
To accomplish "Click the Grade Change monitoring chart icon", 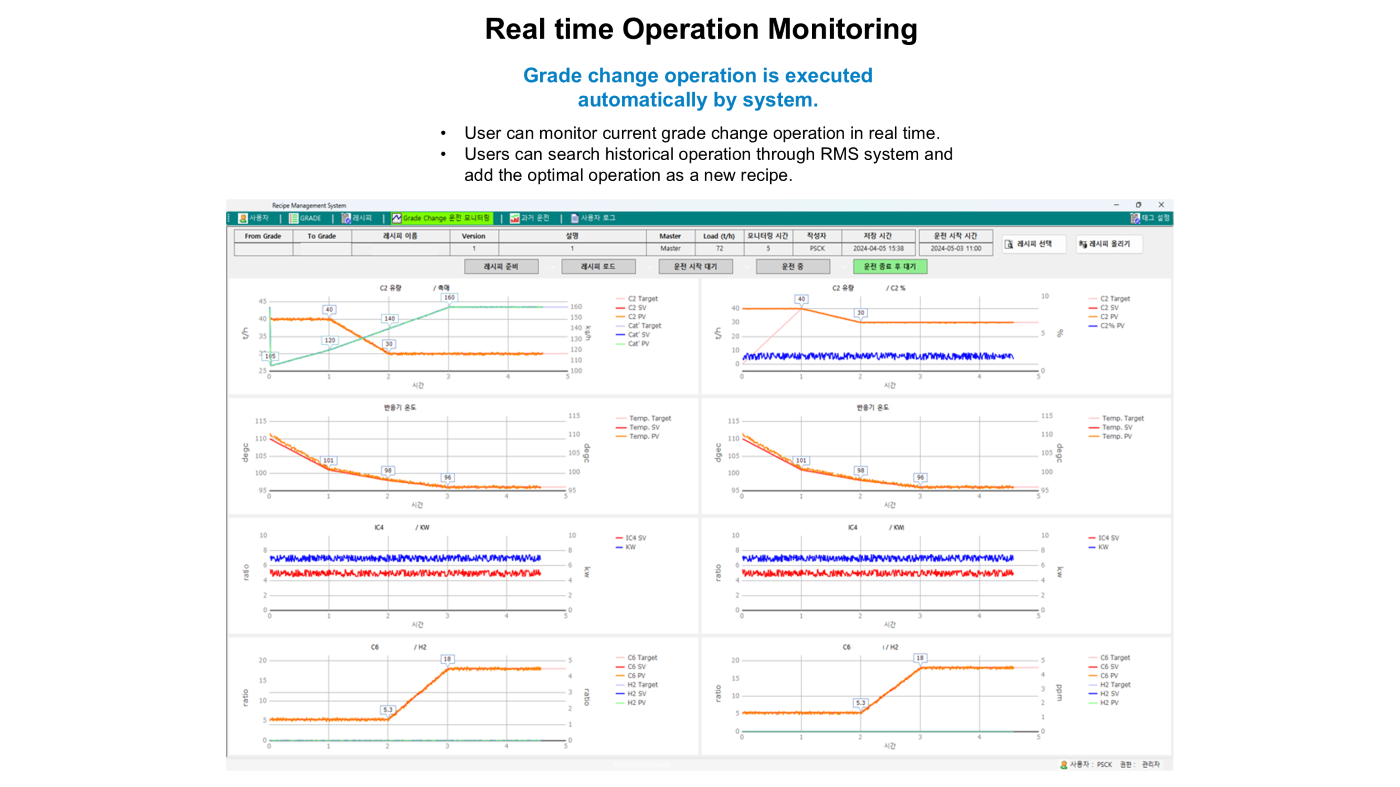I will coord(397,218).
